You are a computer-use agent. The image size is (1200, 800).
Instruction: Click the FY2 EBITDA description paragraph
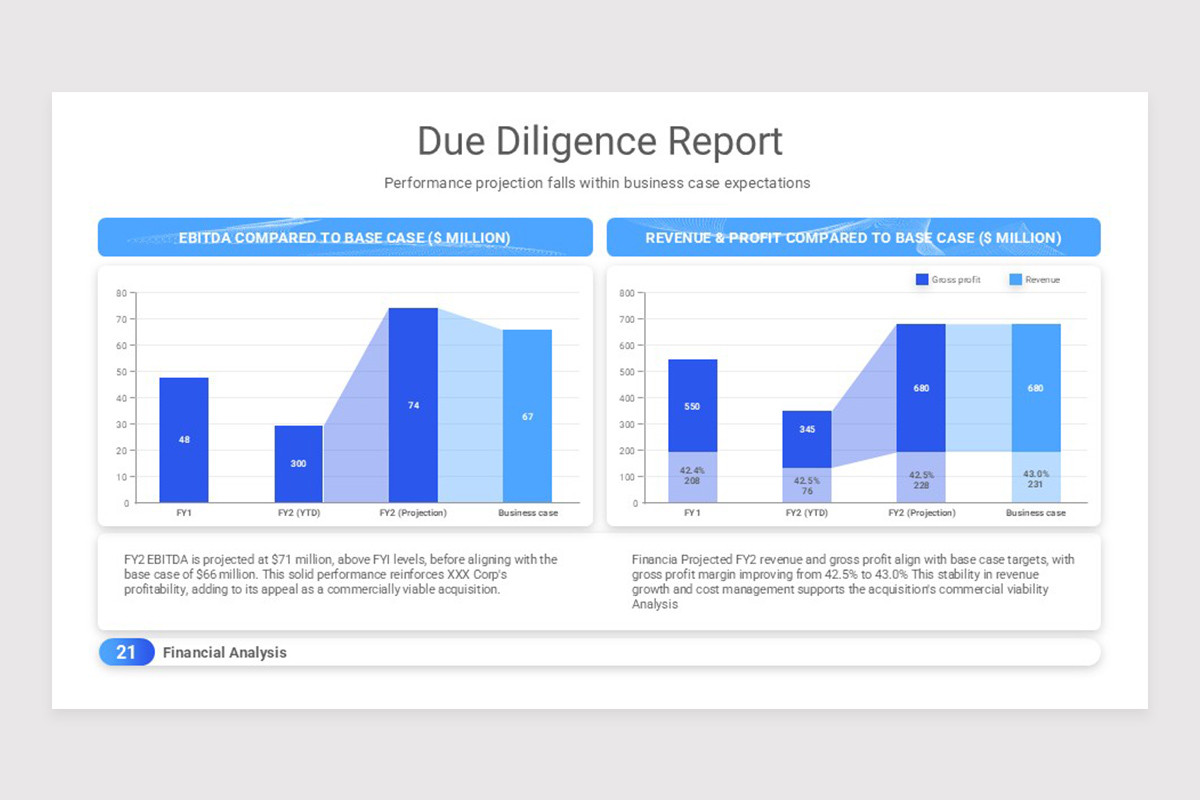[340, 575]
